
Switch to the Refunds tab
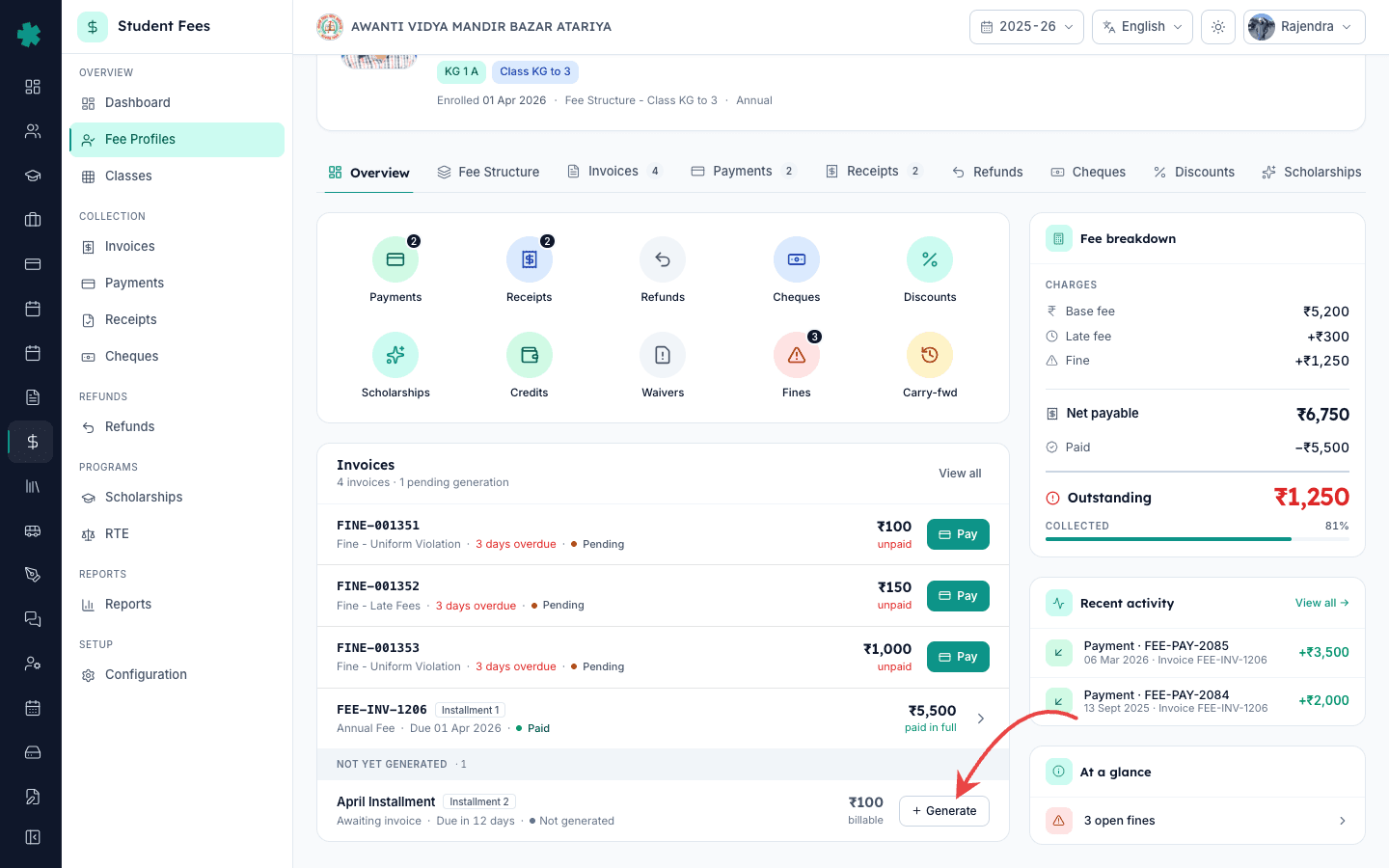[x=987, y=172]
